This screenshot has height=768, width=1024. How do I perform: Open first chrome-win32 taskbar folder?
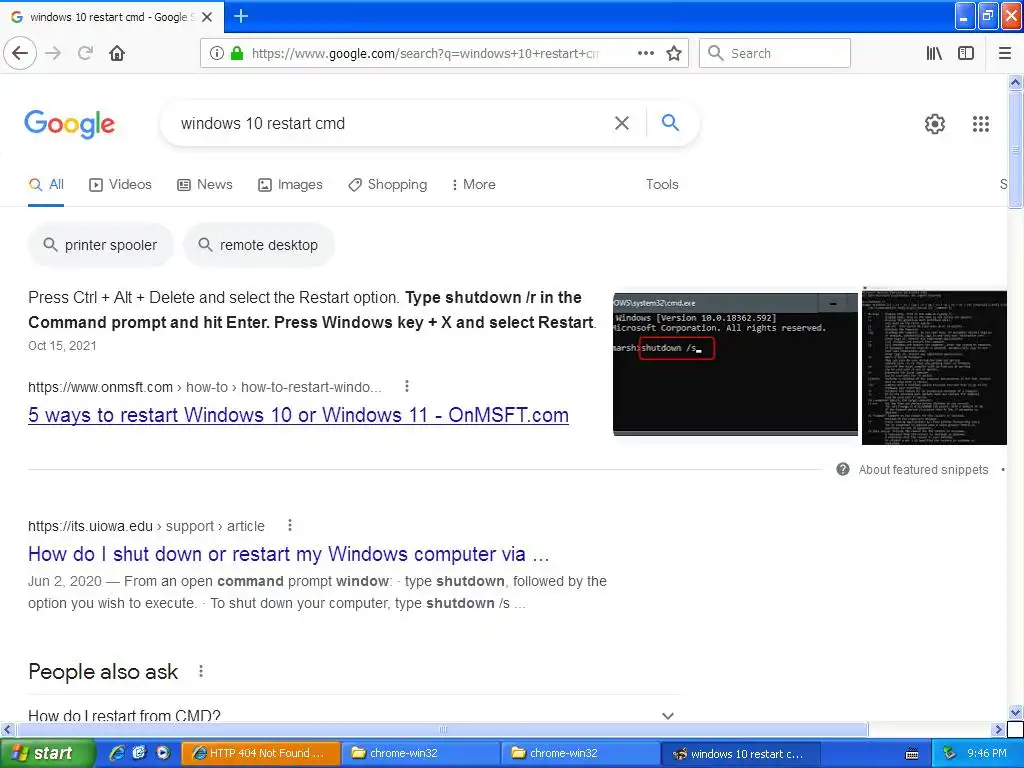tap(421, 754)
